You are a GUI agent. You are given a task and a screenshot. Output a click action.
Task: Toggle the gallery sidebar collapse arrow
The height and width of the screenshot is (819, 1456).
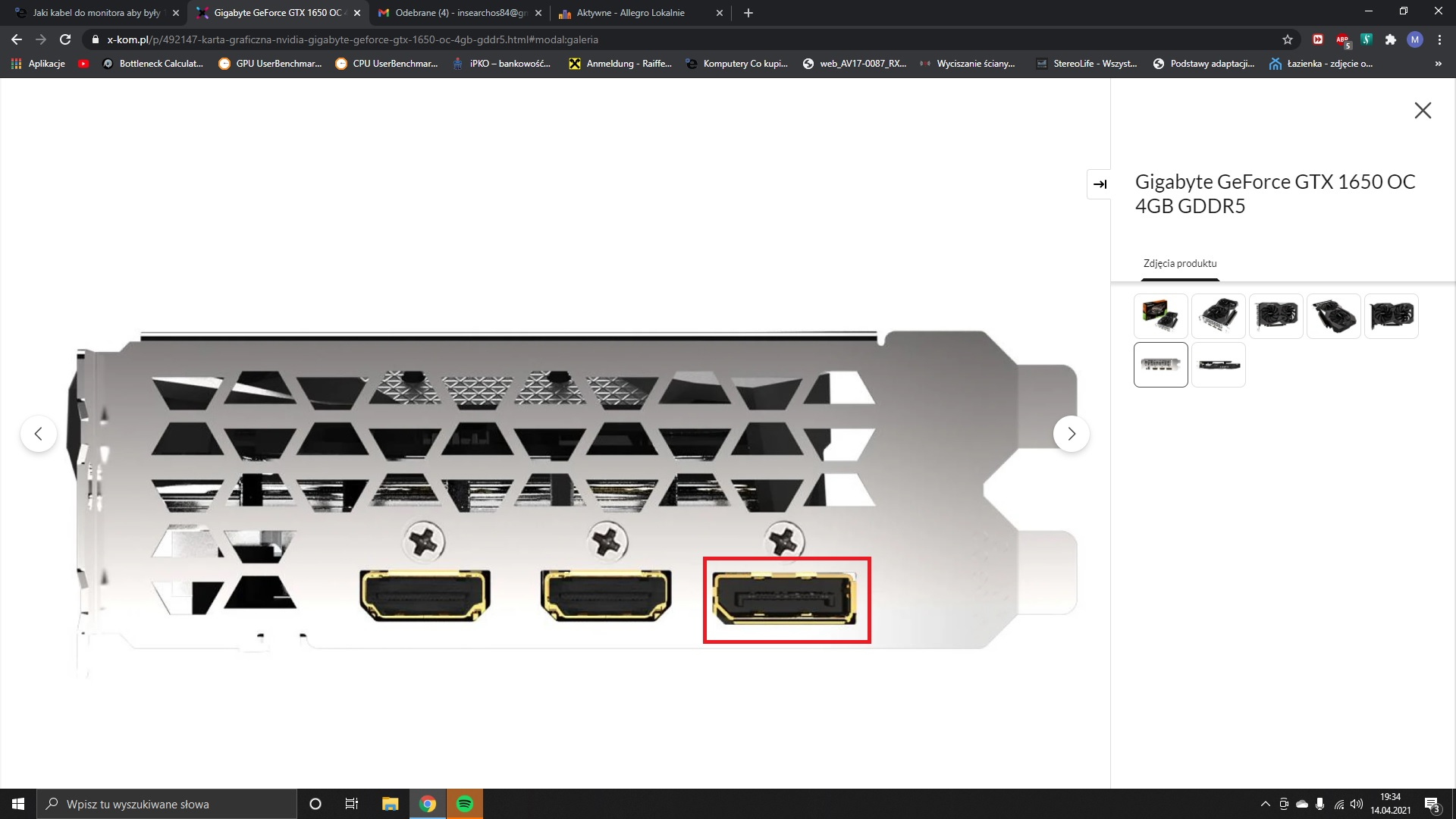point(1099,184)
